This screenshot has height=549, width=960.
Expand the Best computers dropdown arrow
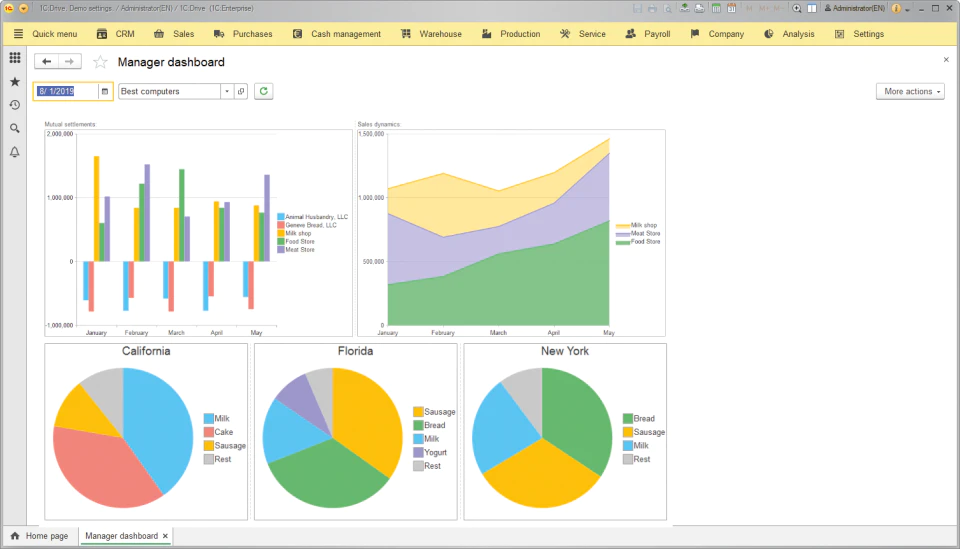pyautogui.click(x=227, y=91)
